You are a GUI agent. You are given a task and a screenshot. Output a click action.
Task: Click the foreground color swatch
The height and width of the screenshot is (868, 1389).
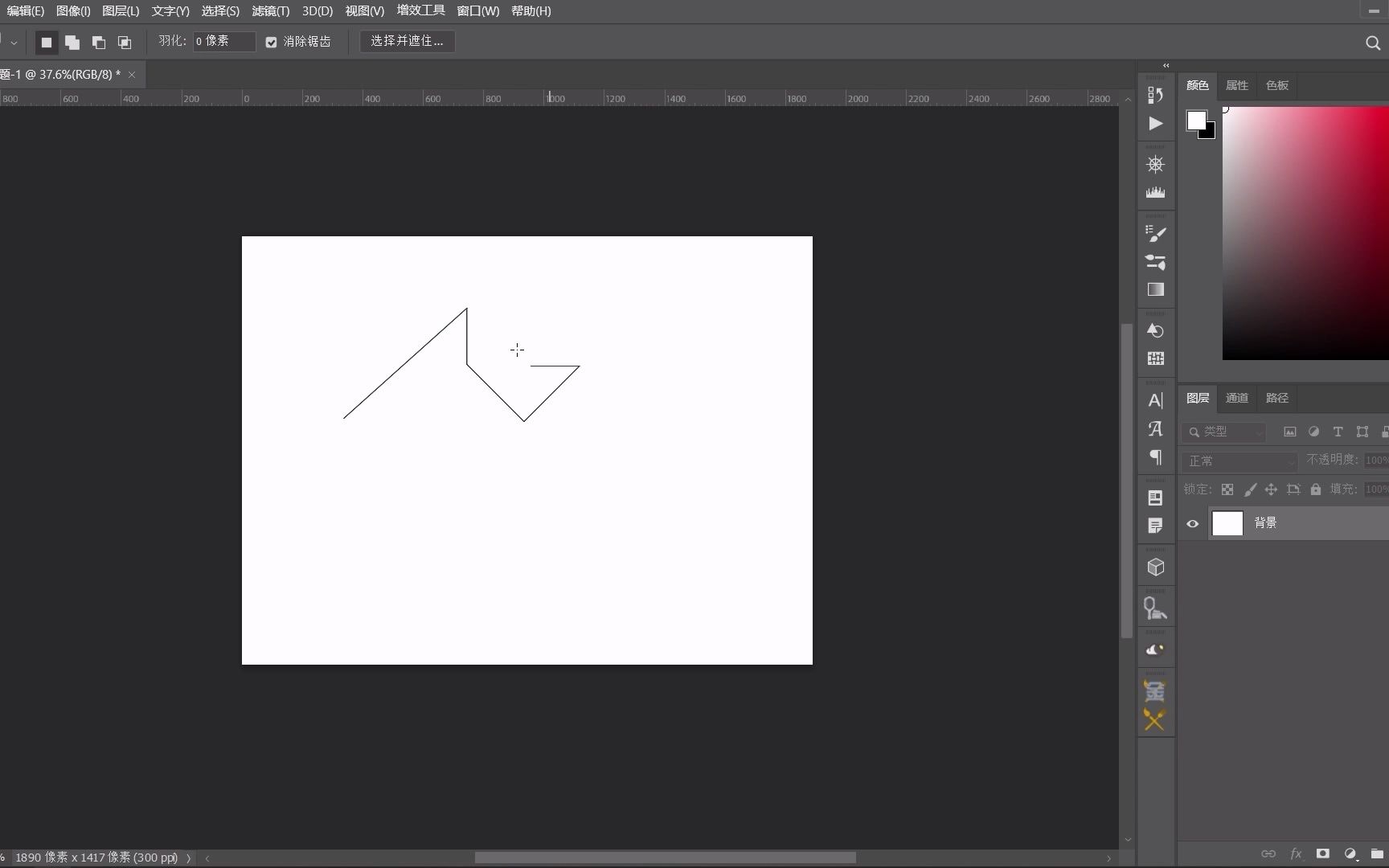[x=1196, y=121]
